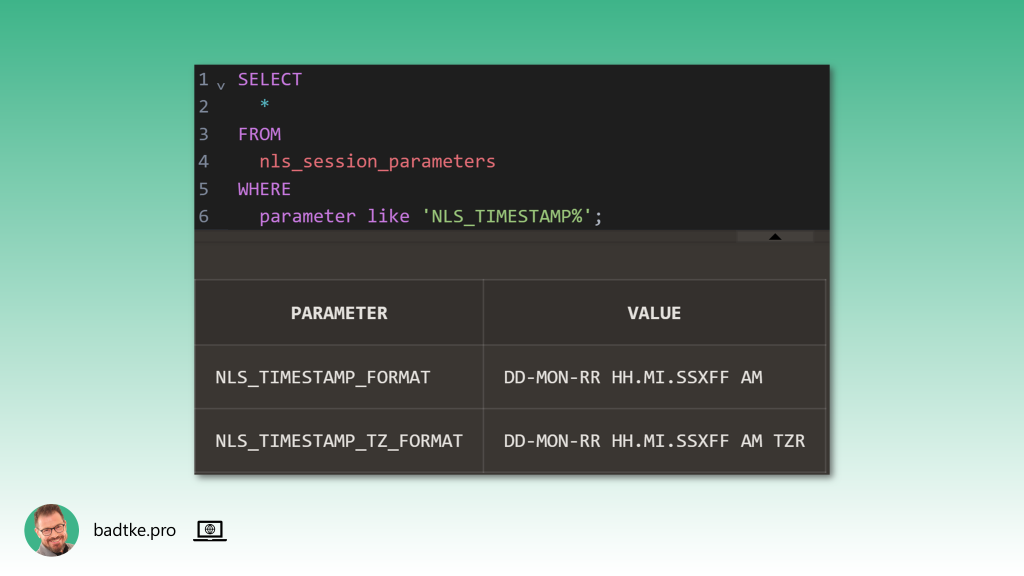
Task: Click the asterisk on line 2
Action: coord(264,106)
